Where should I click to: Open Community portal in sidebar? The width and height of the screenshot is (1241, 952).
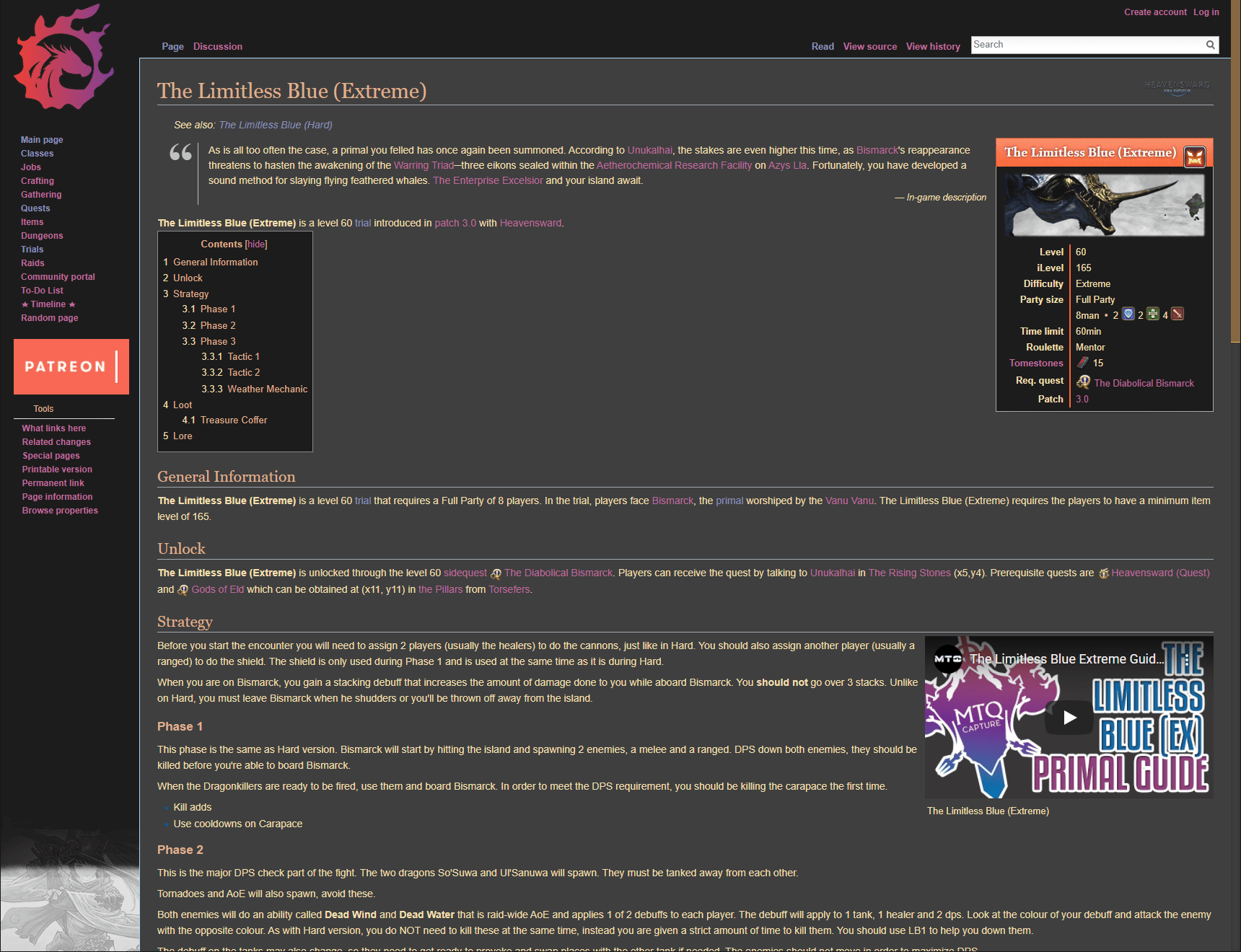tap(58, 277)
